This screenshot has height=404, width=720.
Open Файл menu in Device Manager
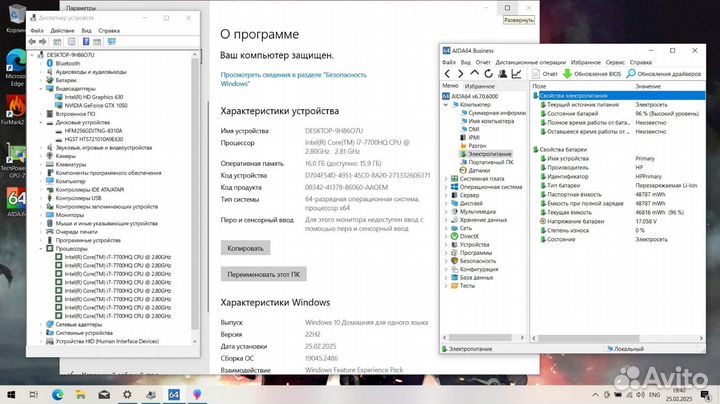pos(37,30)
